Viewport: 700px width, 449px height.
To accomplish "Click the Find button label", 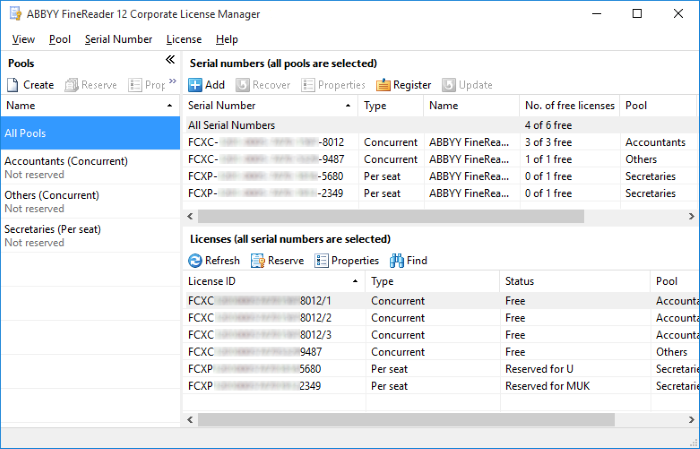I will (417, 260).
